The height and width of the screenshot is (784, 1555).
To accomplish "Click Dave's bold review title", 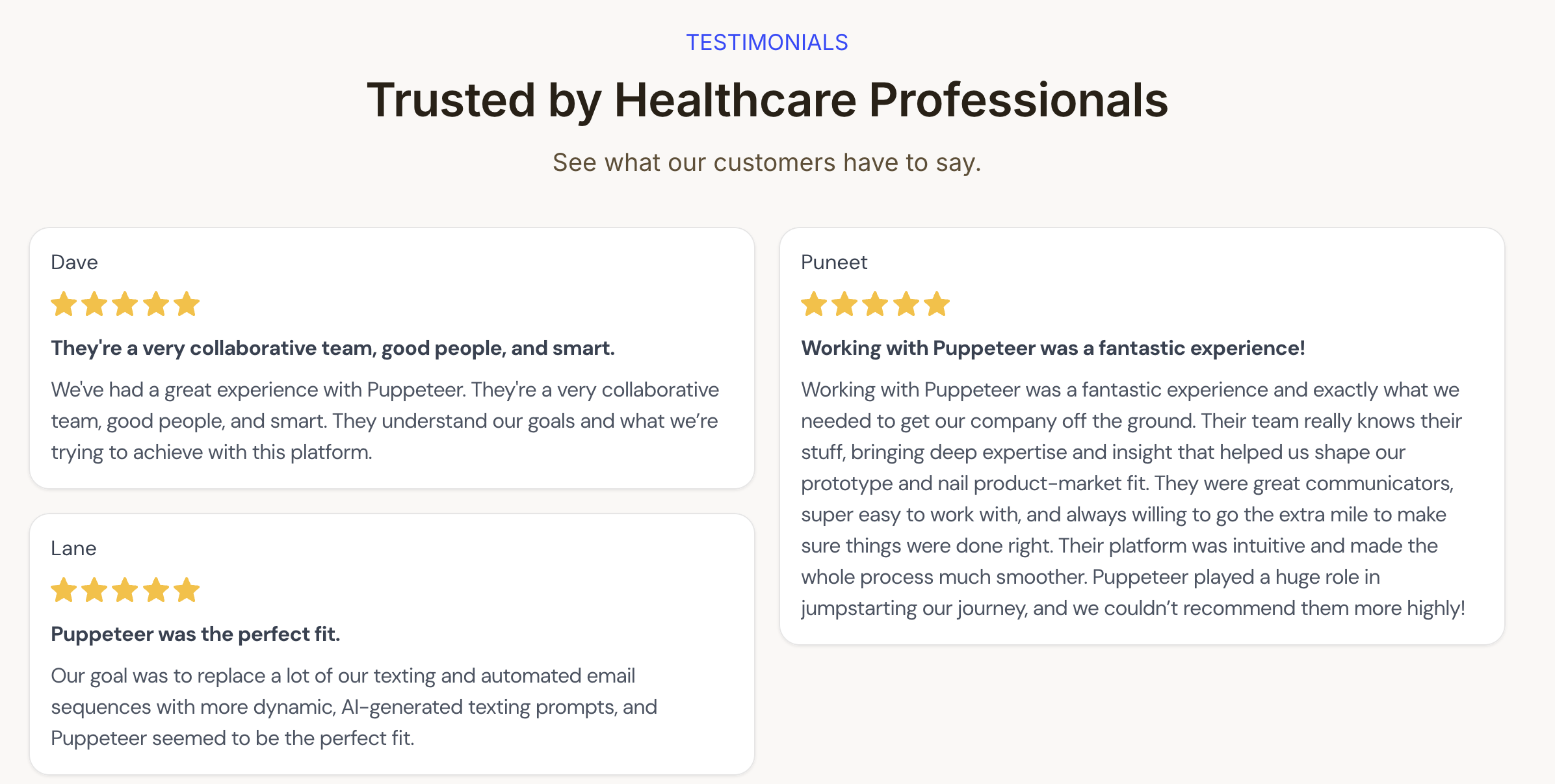I will 333,348.
